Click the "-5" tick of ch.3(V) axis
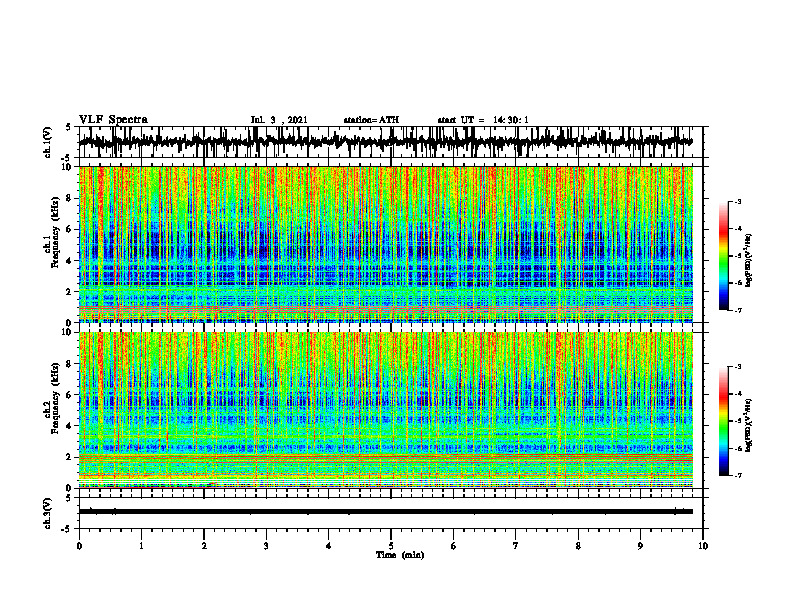The width and height of the screenshot is (792, 612). [68, 529]
